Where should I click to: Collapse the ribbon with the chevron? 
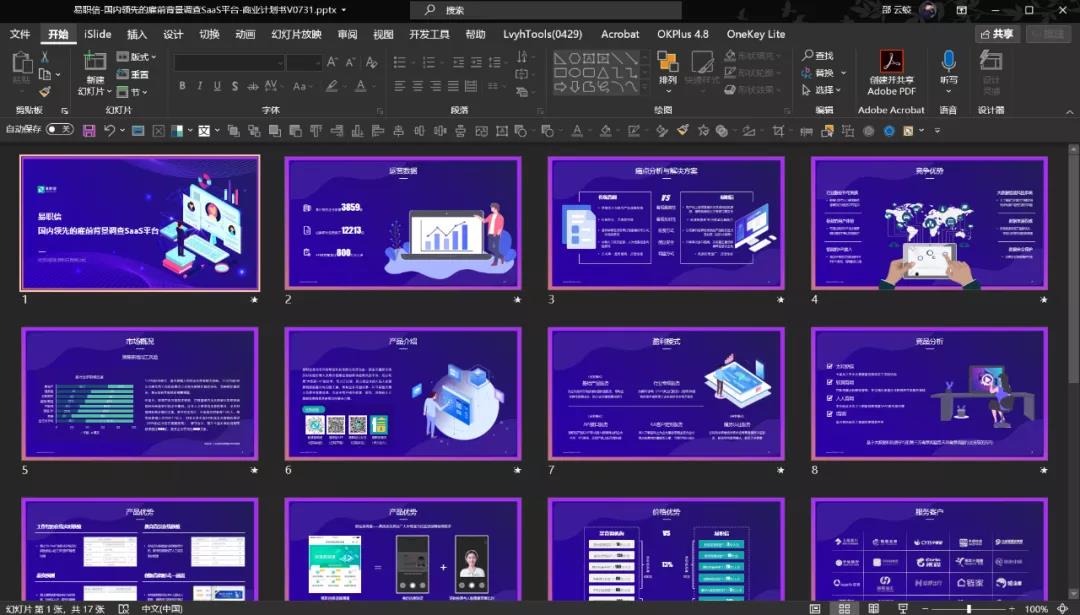coord(1070,112)
